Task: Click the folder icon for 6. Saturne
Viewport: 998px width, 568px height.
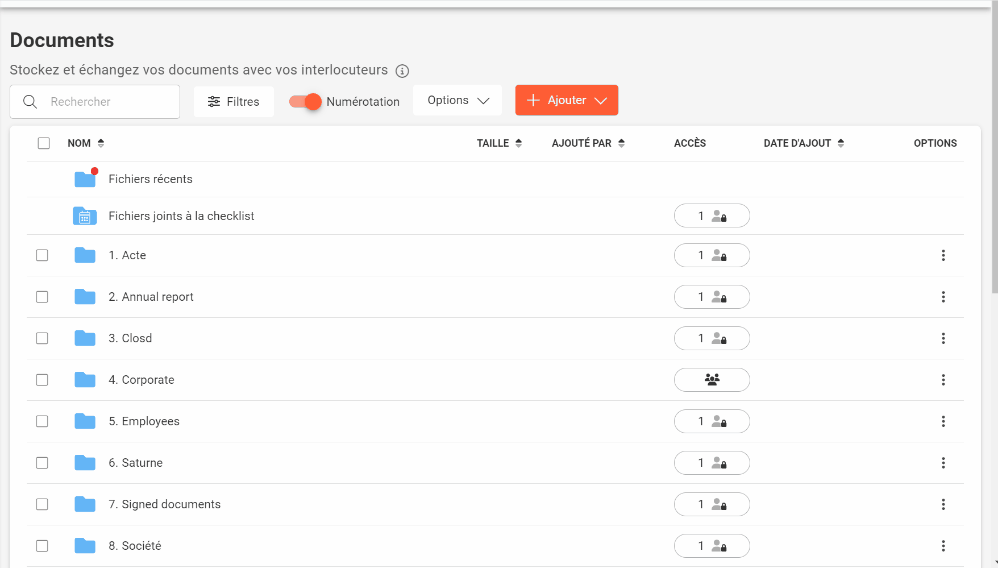Action: [x=85, y=463]
